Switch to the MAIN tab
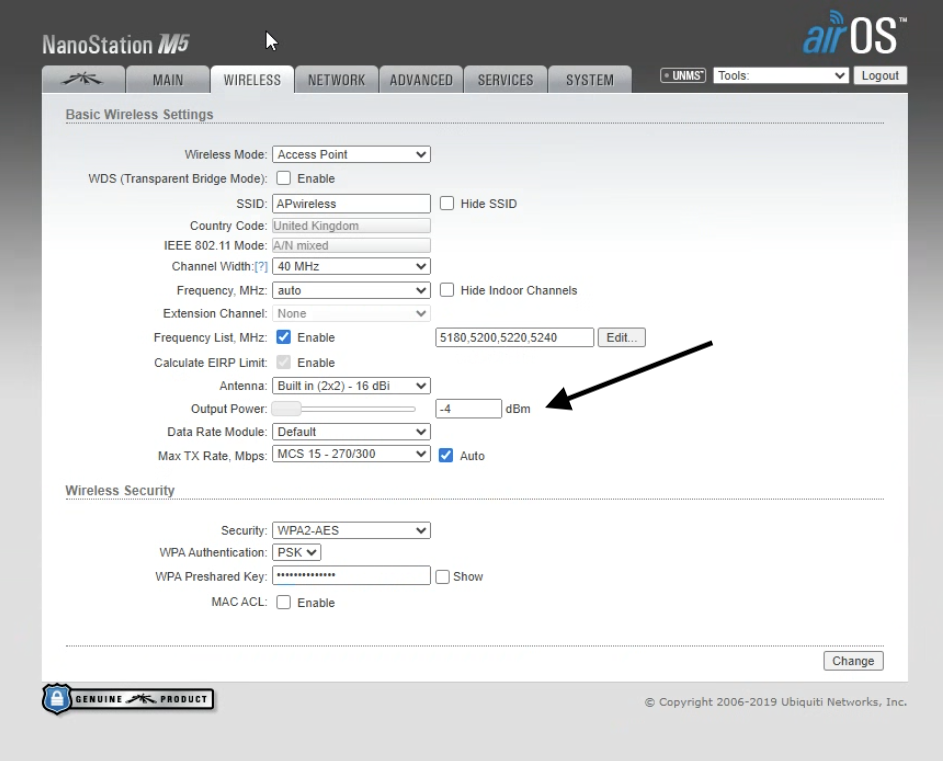Screen dimensions: 943x761 (167, 79)
